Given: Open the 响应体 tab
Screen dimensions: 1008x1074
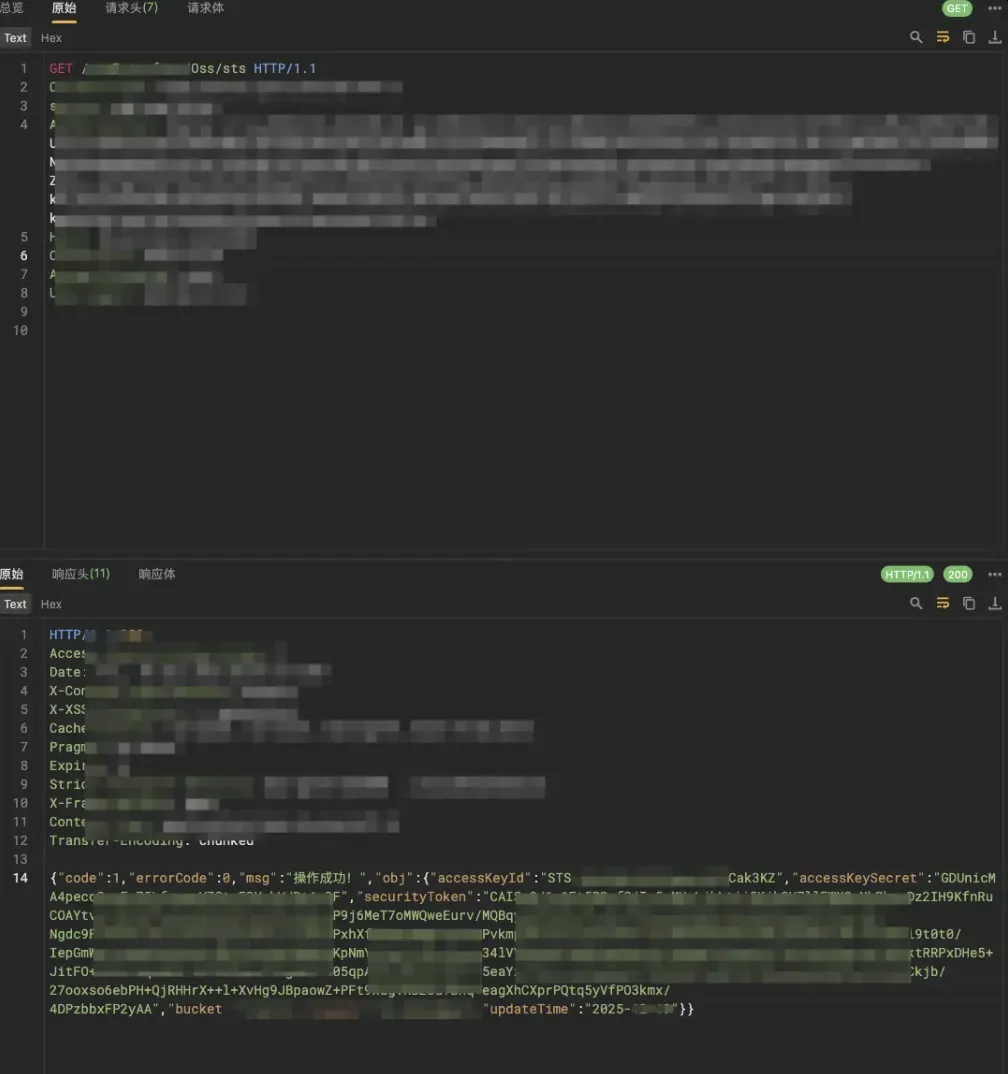Looking at the screenshot, I should [x=157, y=574].
